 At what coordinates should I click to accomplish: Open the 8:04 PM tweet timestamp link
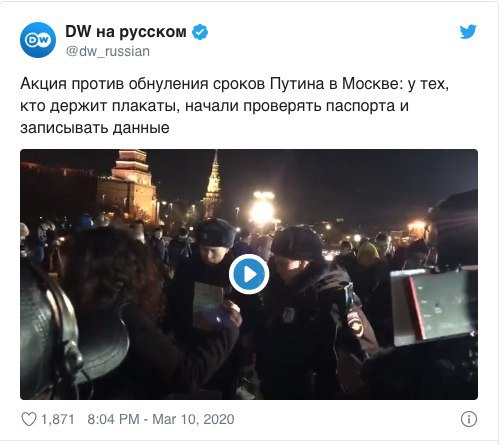click(x=161, y=419)
